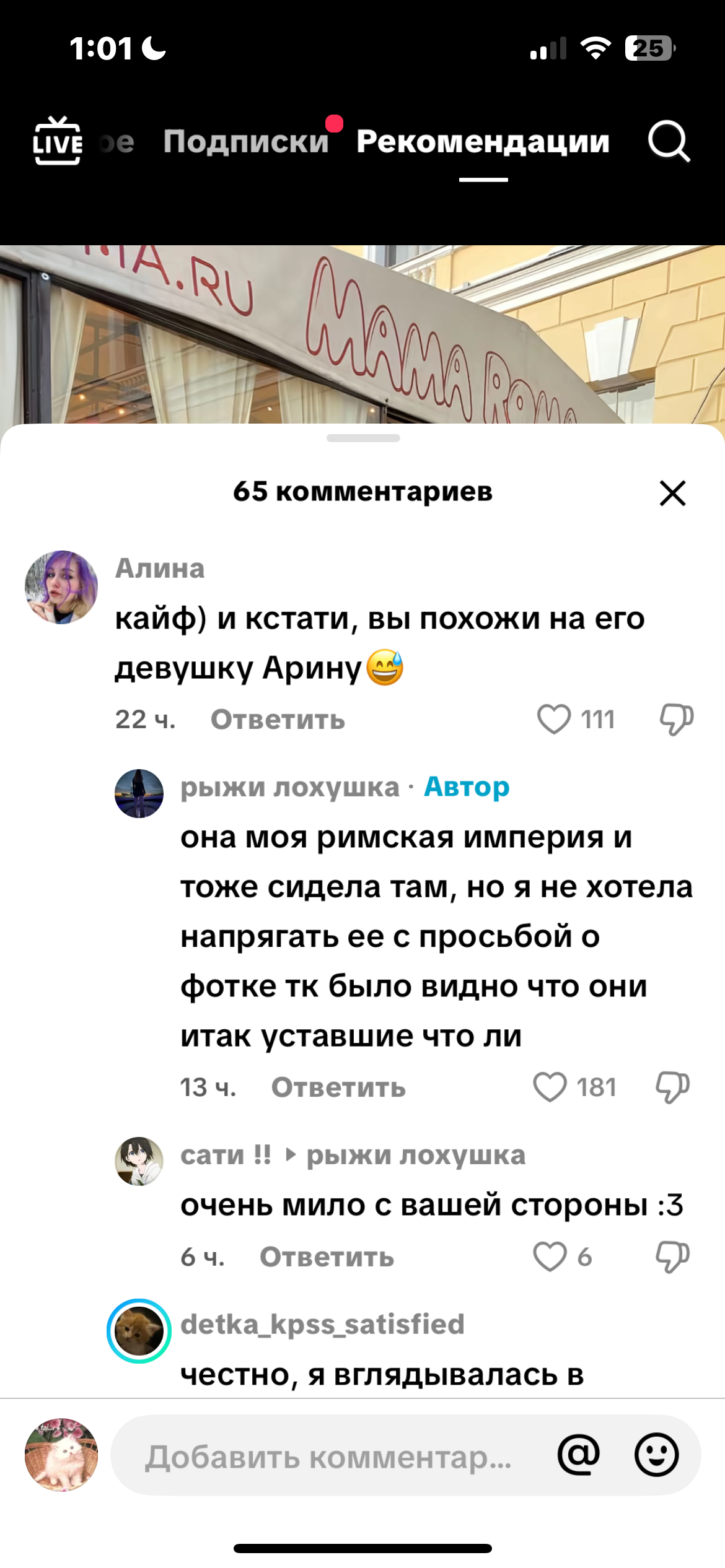Open detka_kpss_satisfied's ringed avatar

pos(139,1331)
